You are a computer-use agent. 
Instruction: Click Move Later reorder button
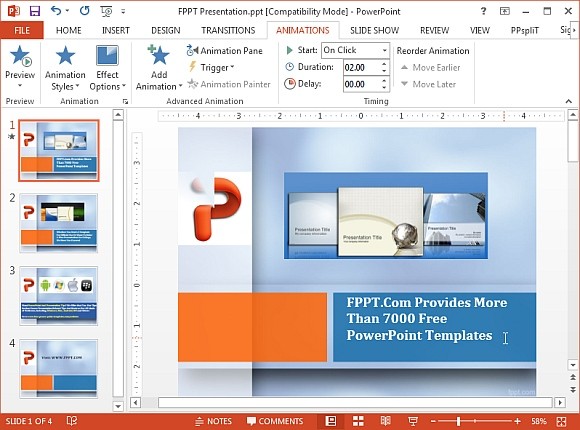(428, 84)
